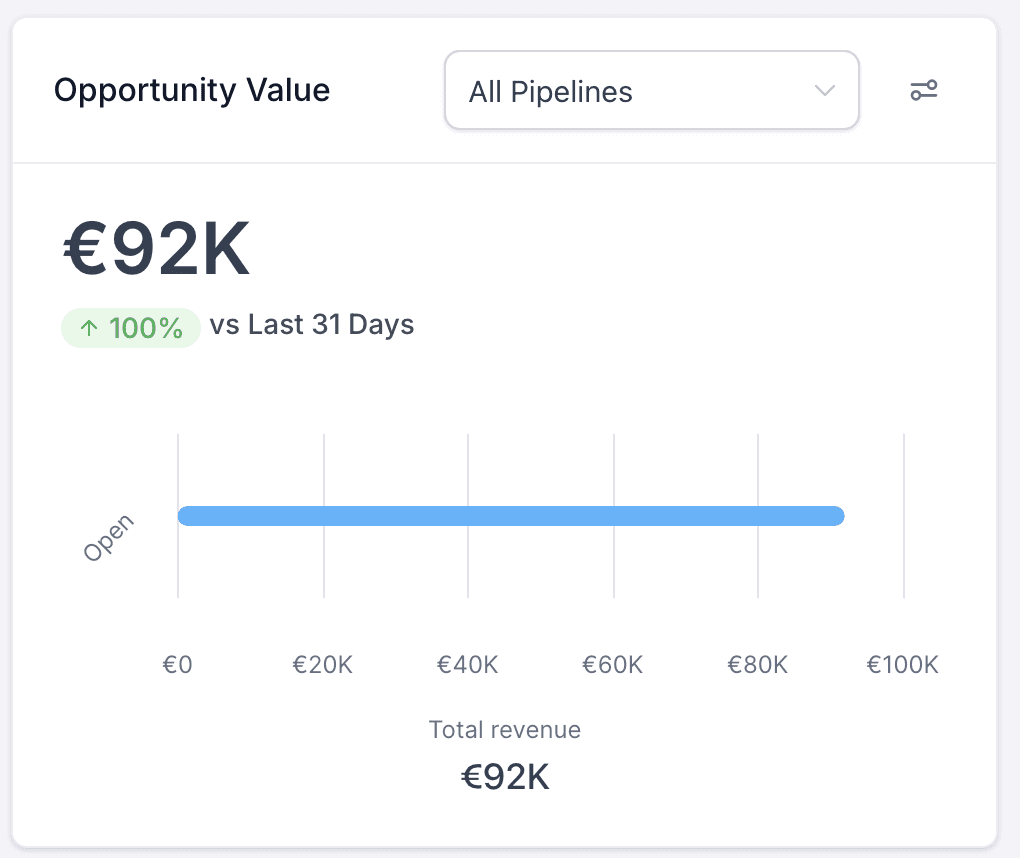
Task: Click the blue Open bar in the chart
Action: click(510, 516)
